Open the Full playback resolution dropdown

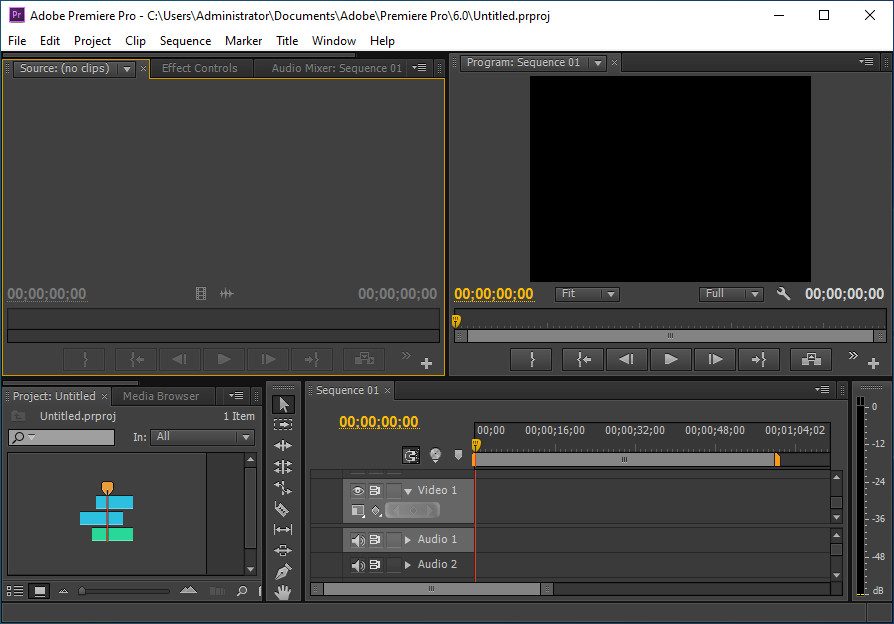[731, 294]
